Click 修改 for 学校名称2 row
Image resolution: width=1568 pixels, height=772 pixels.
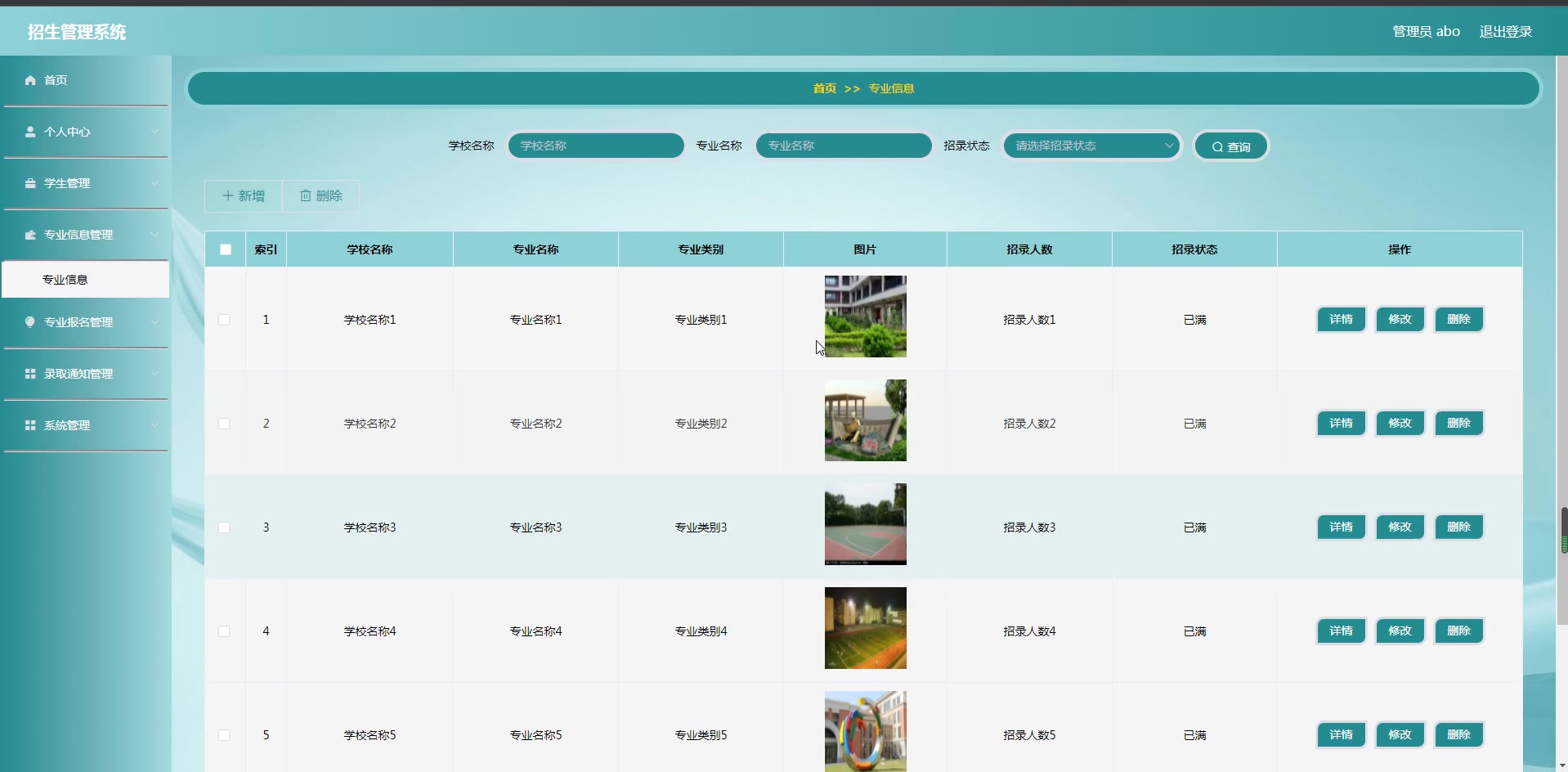click(x=1400, y=424)
